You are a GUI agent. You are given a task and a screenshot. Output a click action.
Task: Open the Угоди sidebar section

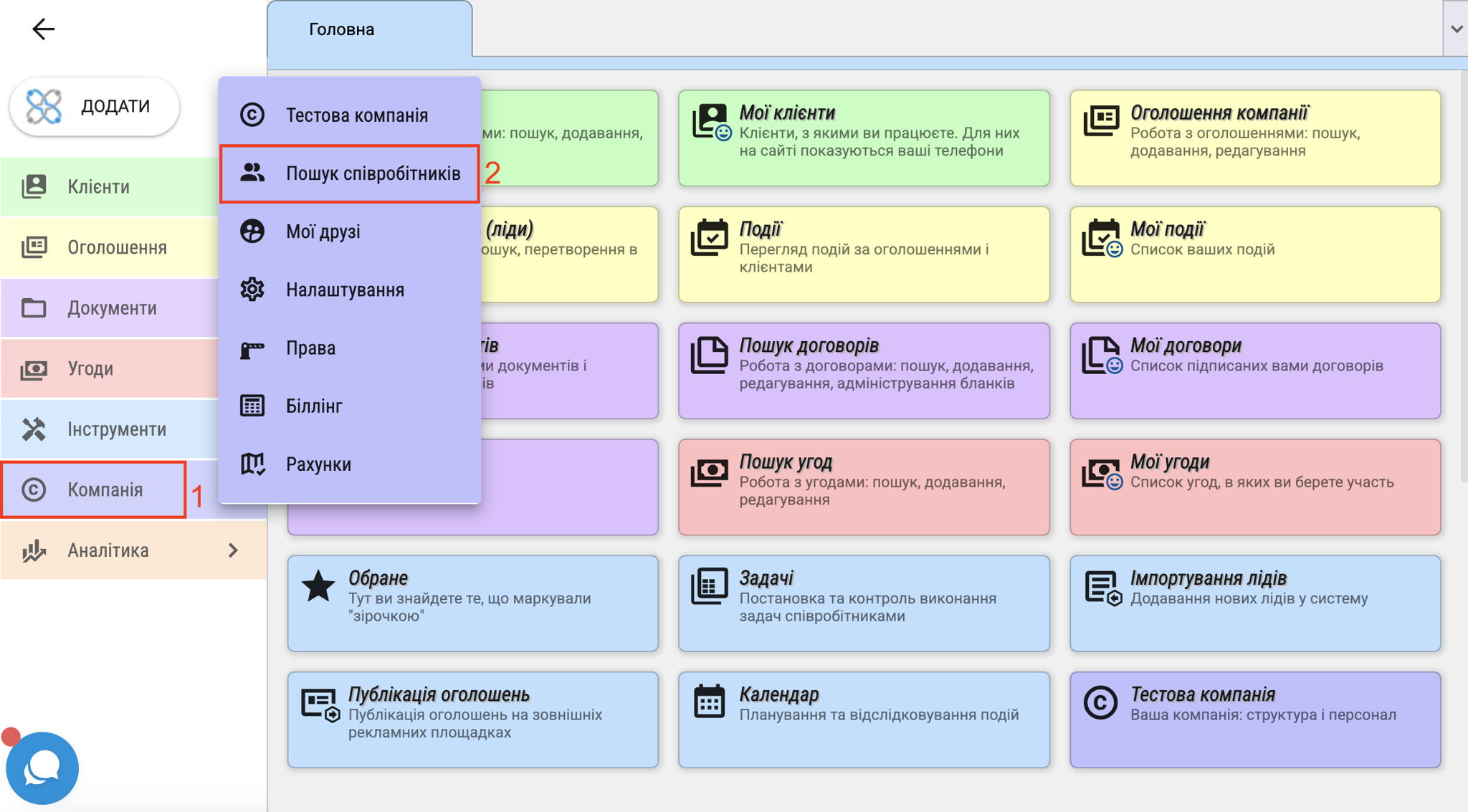tap(109, 368)
